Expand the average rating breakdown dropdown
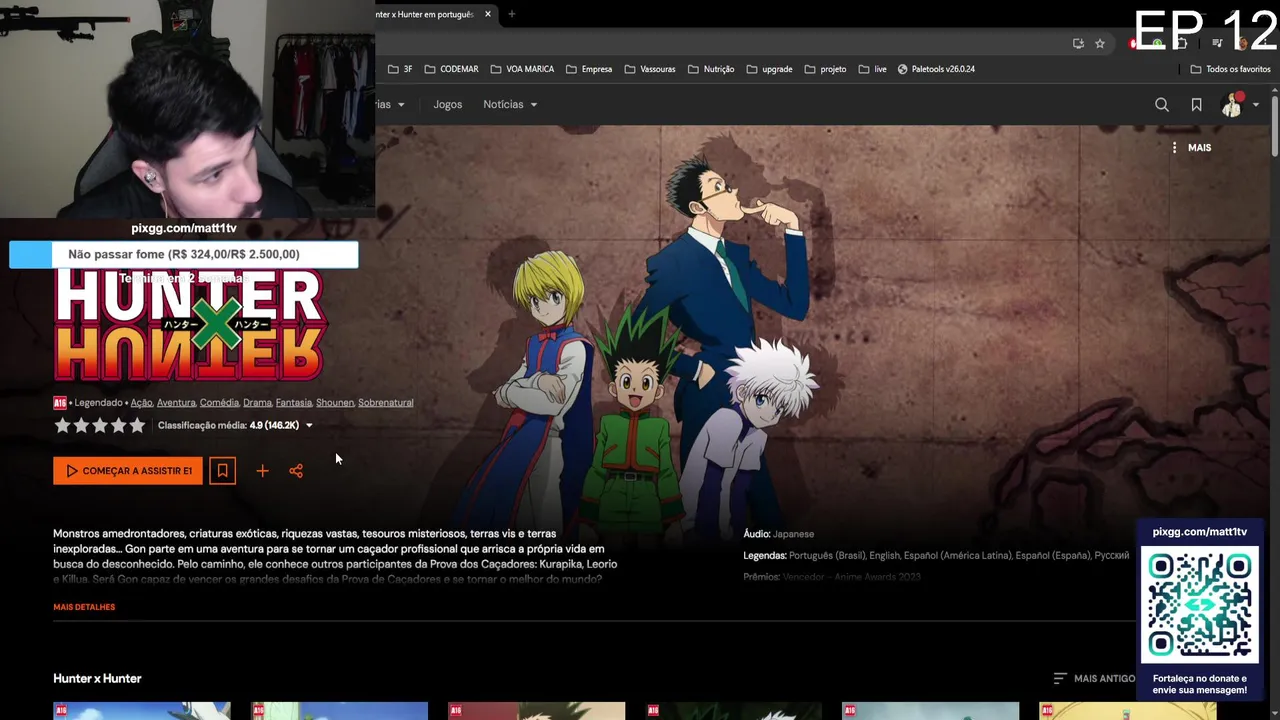 tap(309, 426)
